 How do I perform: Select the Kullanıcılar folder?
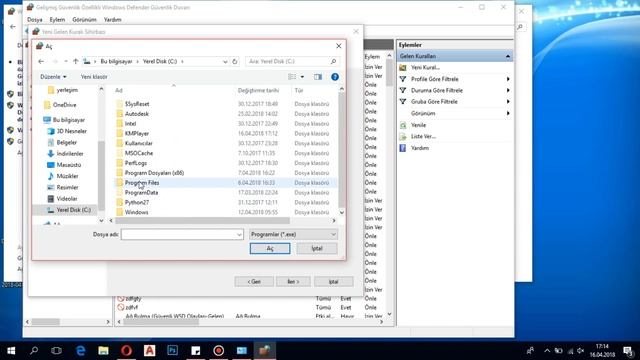(x=138, y=143)
